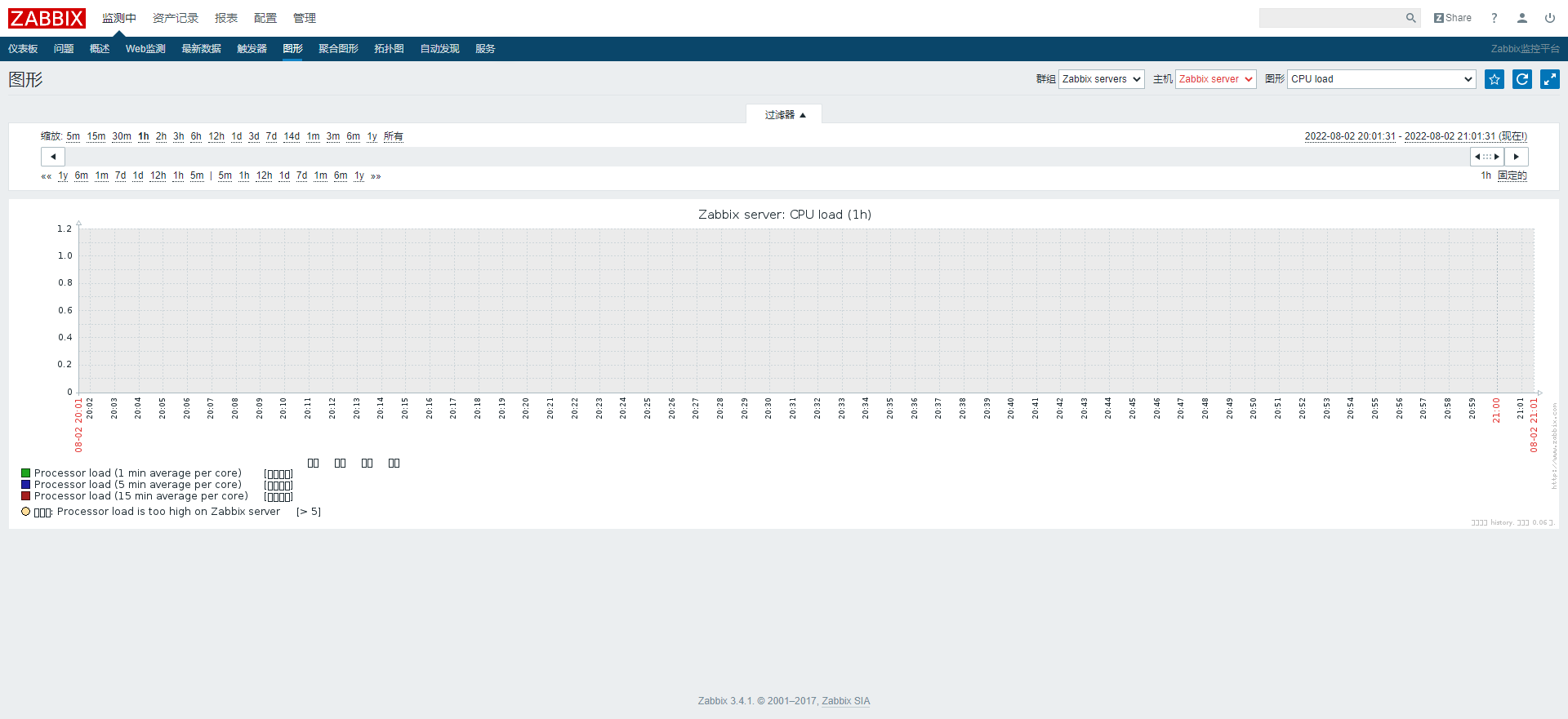
Task: Set zoom to 3h
Action: click(x=179, y=136)
